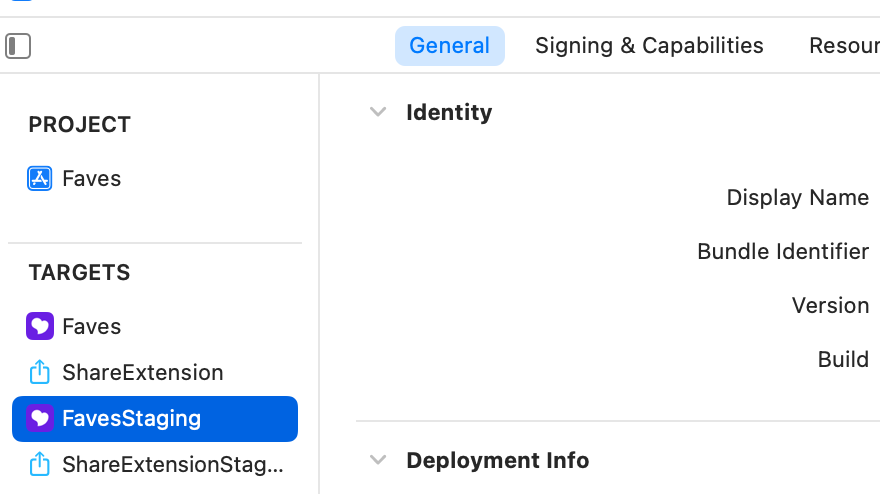Click the FavesStaging heart icon
The height and width of the screenshot is (494, 880).
pyautogui.click(x=39, y=419)
